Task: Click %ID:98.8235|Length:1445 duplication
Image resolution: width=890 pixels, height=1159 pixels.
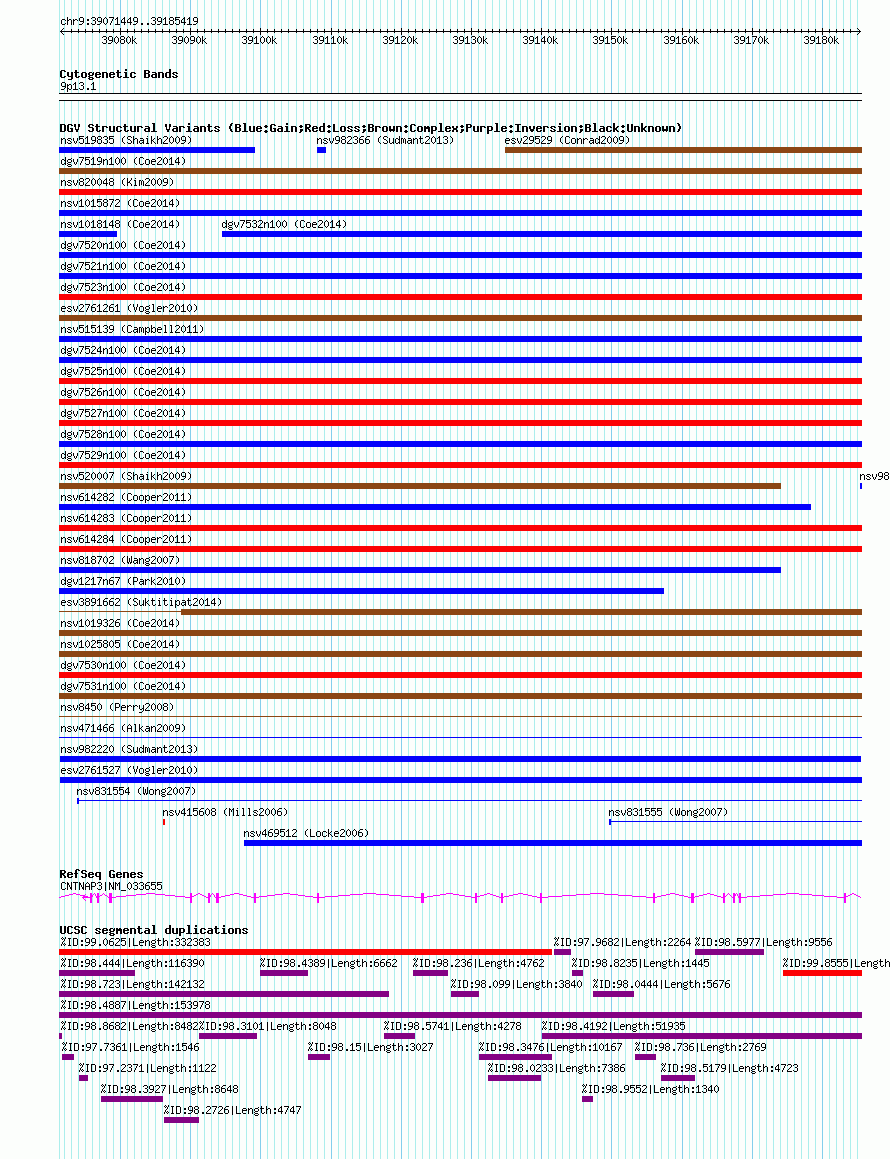Action: tap(640, 963)
